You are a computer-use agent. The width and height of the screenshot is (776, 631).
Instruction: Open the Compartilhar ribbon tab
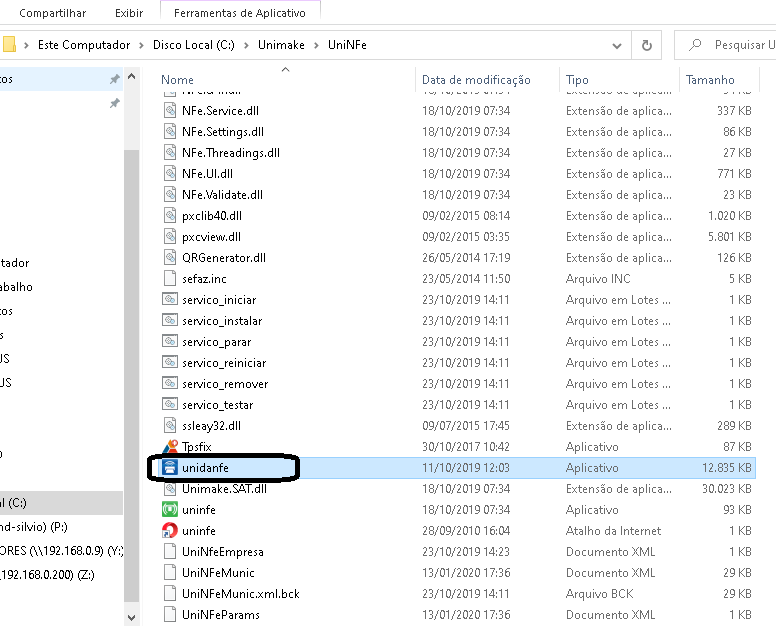point(52,13)
